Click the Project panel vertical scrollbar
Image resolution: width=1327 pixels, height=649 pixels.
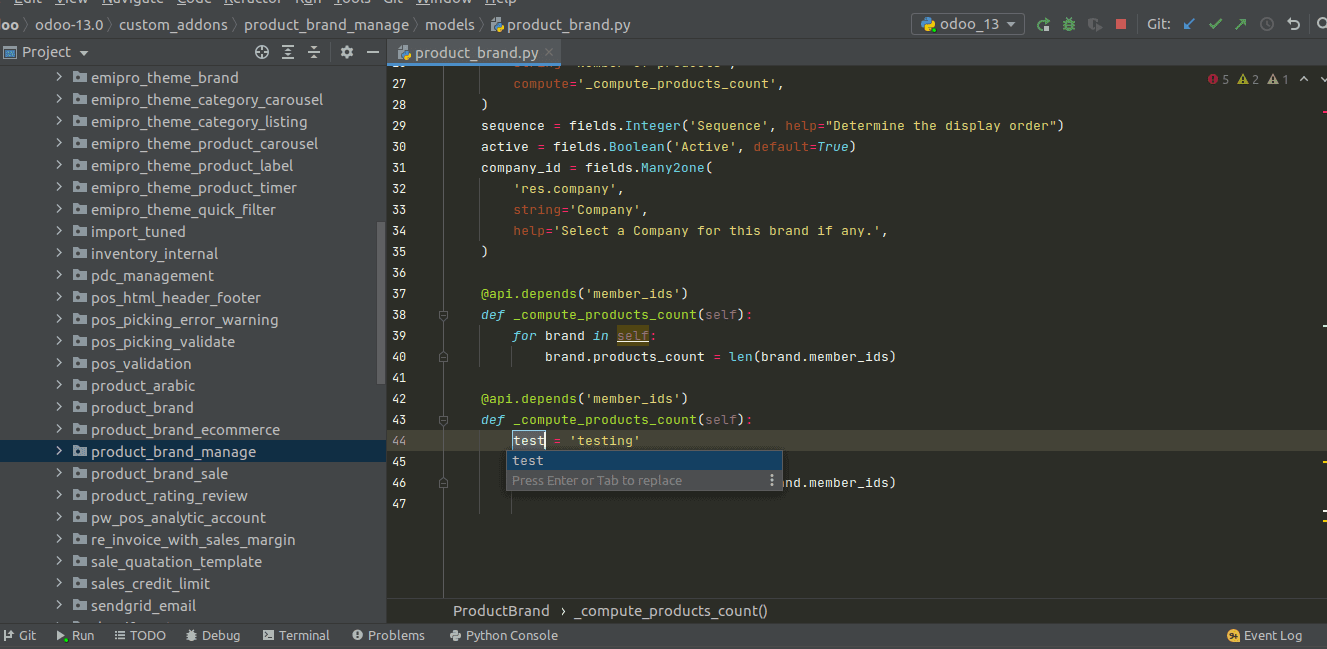pyautogui.click(x=380, y=303)
